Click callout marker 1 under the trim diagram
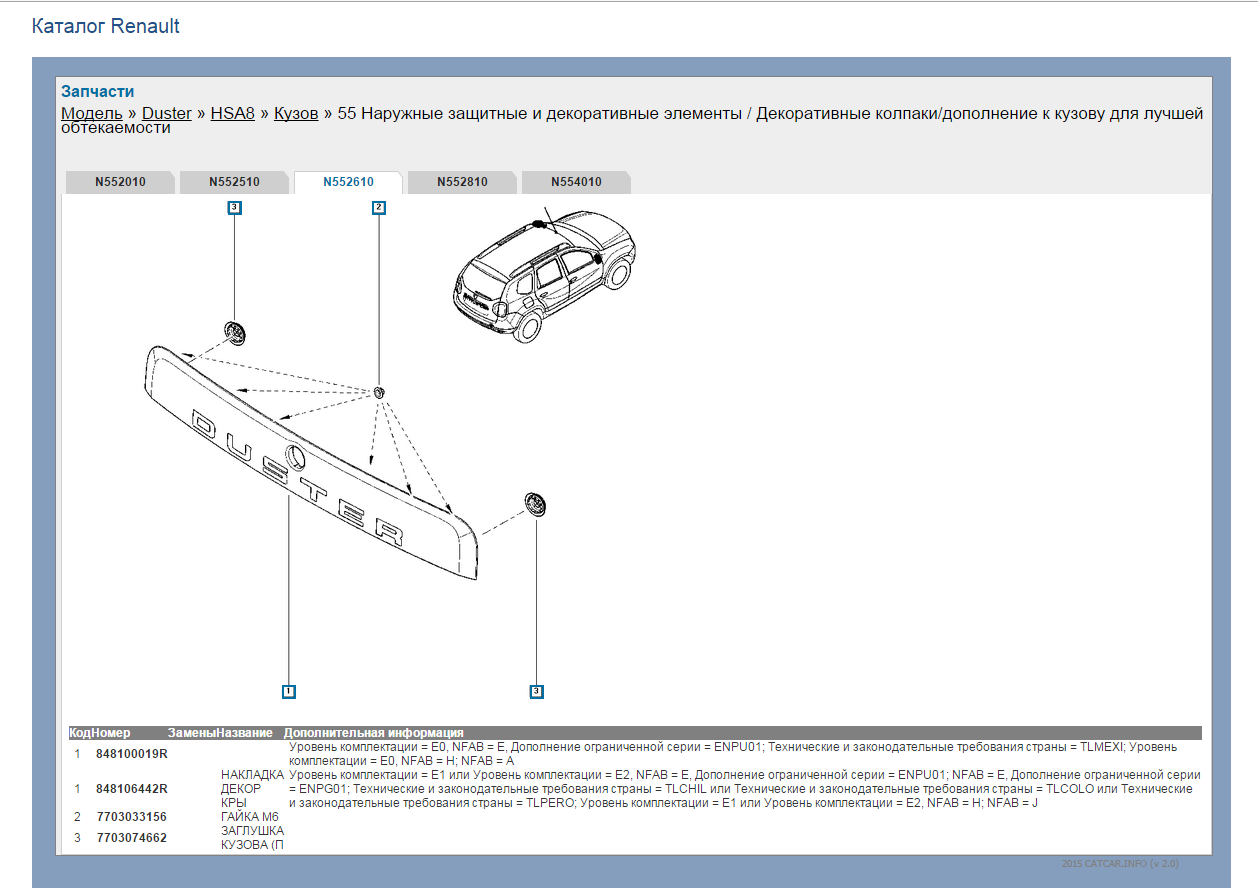This screenshot has width=1258, height=888. point(288,691)
